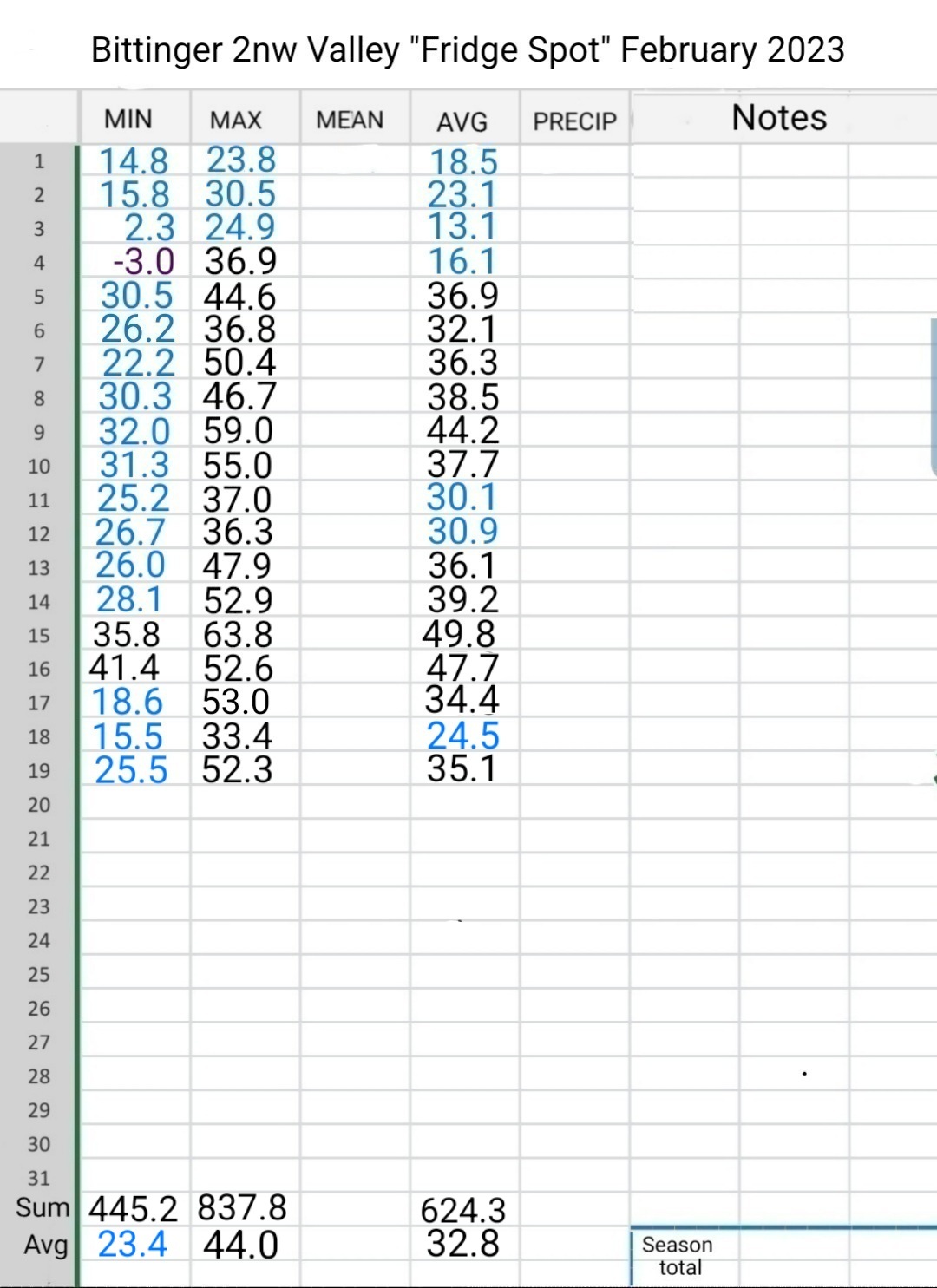Select the 624.3 AVG sum cell
The image size is (937, 1288).
click(463, 1210)
